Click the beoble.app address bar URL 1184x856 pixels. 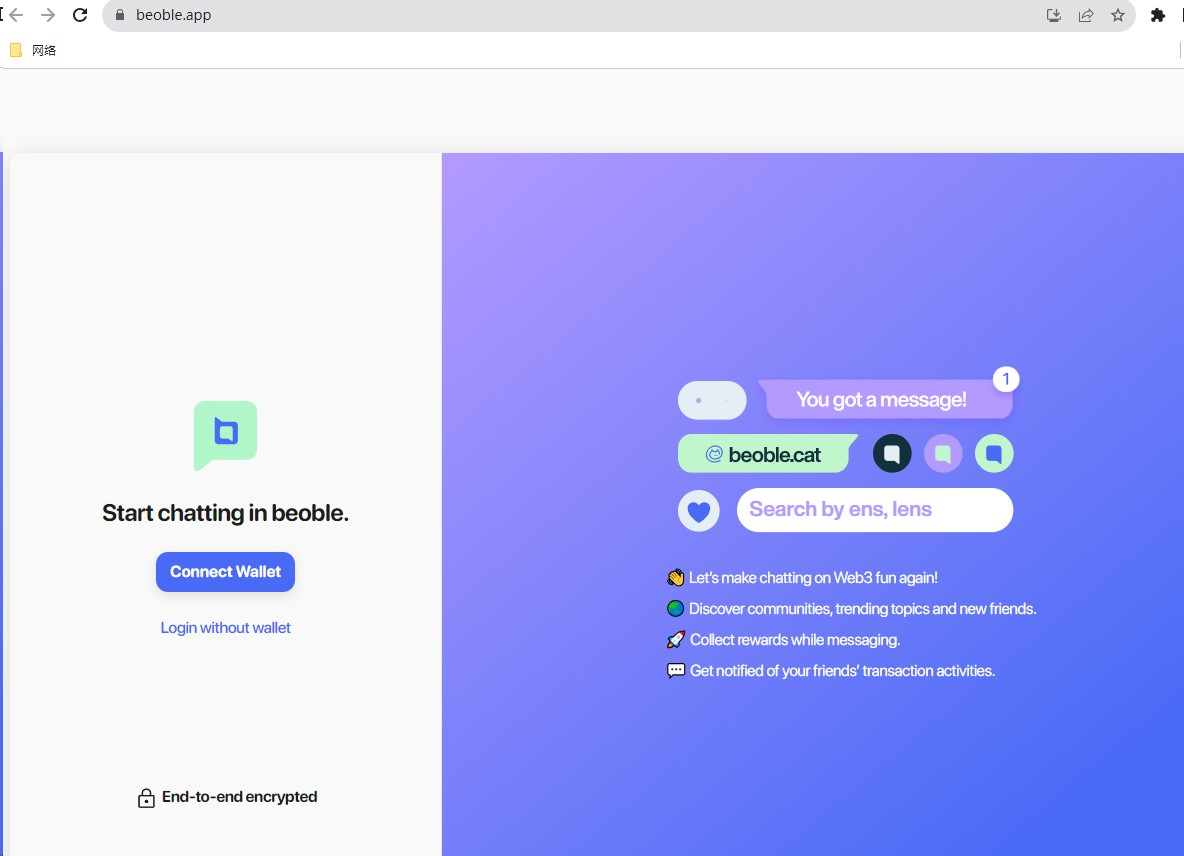[173, 14]
